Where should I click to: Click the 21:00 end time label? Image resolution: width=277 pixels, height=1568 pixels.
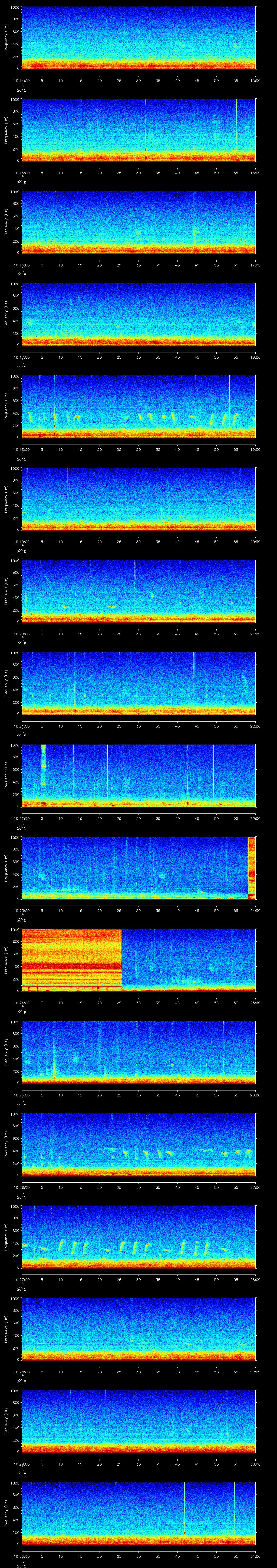[255, 634]
